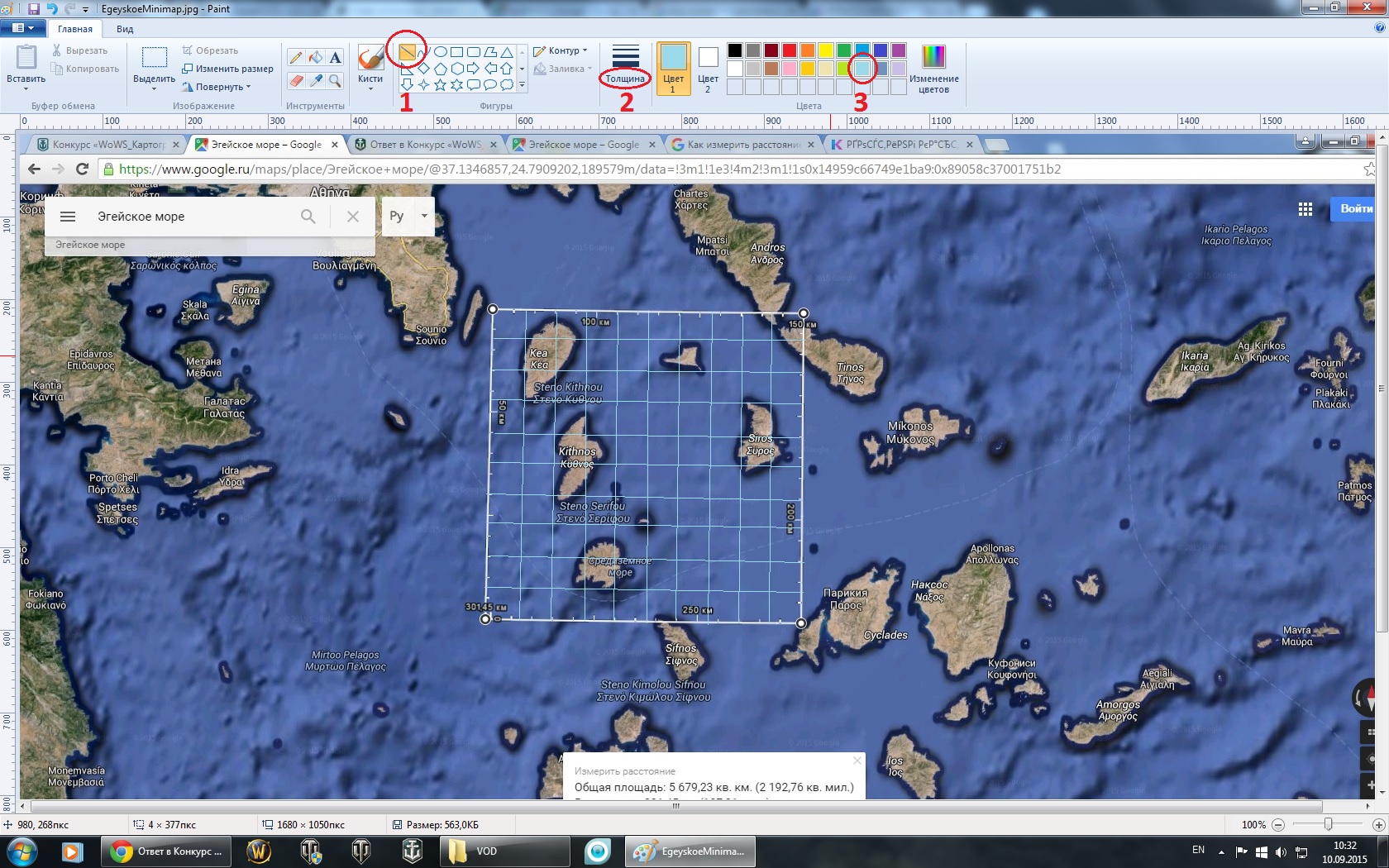Viewport: 1389px width, 868px height.
Task: Select the Fill with color bucket tool
Action: (316, 57)
